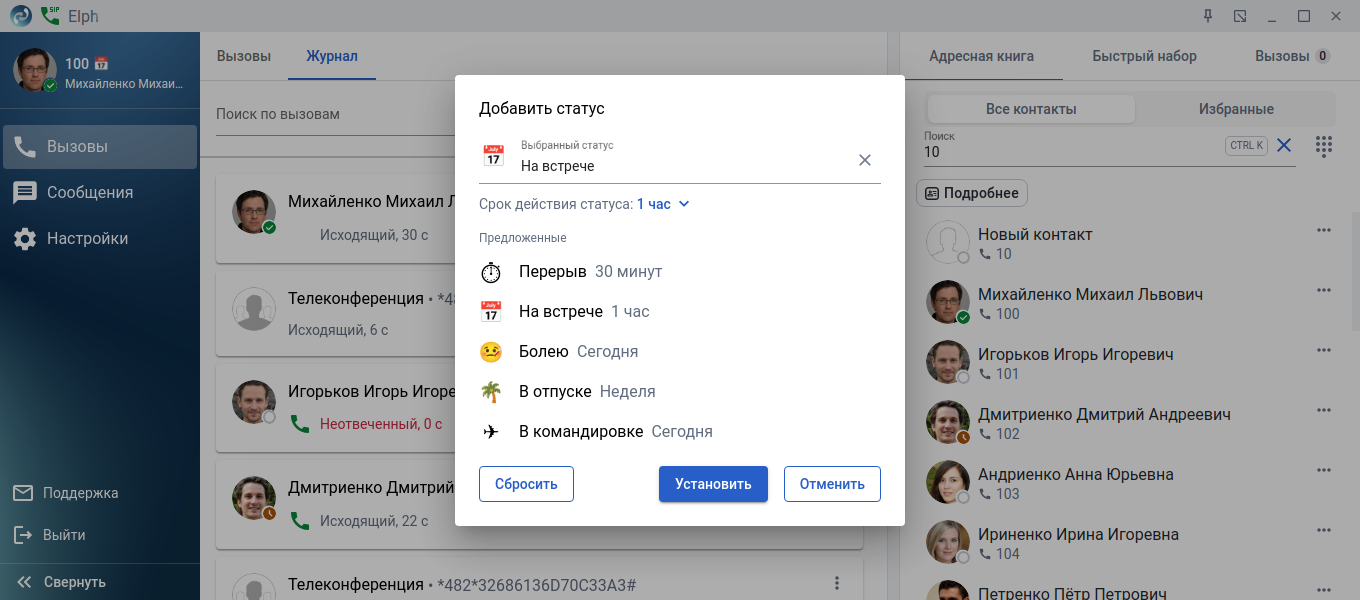Clear the selected status with the X icon
1360x600 pixels.
865,160
